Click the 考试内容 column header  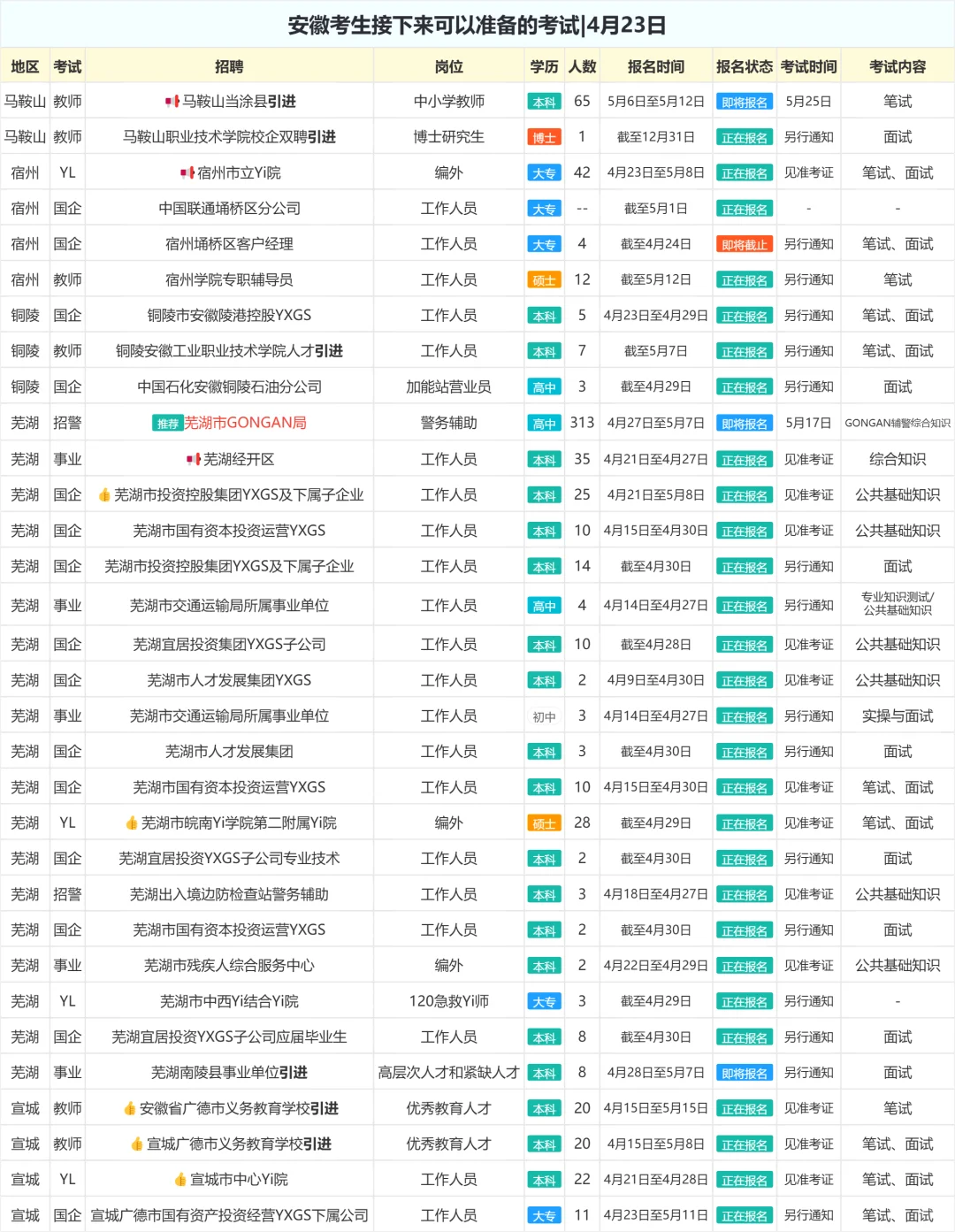[x=898, y=65]
